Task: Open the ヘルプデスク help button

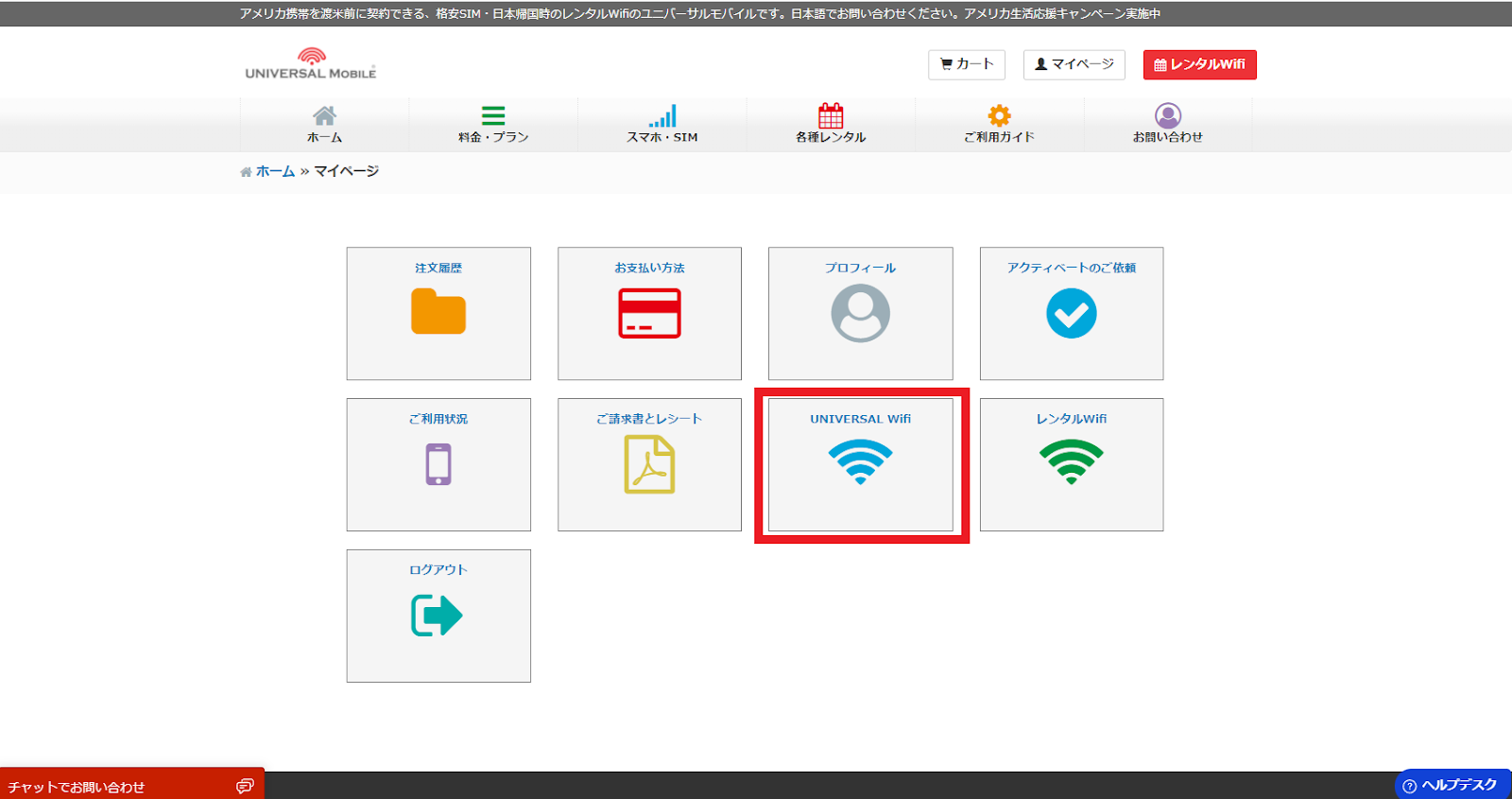Action: [1453, 785]
